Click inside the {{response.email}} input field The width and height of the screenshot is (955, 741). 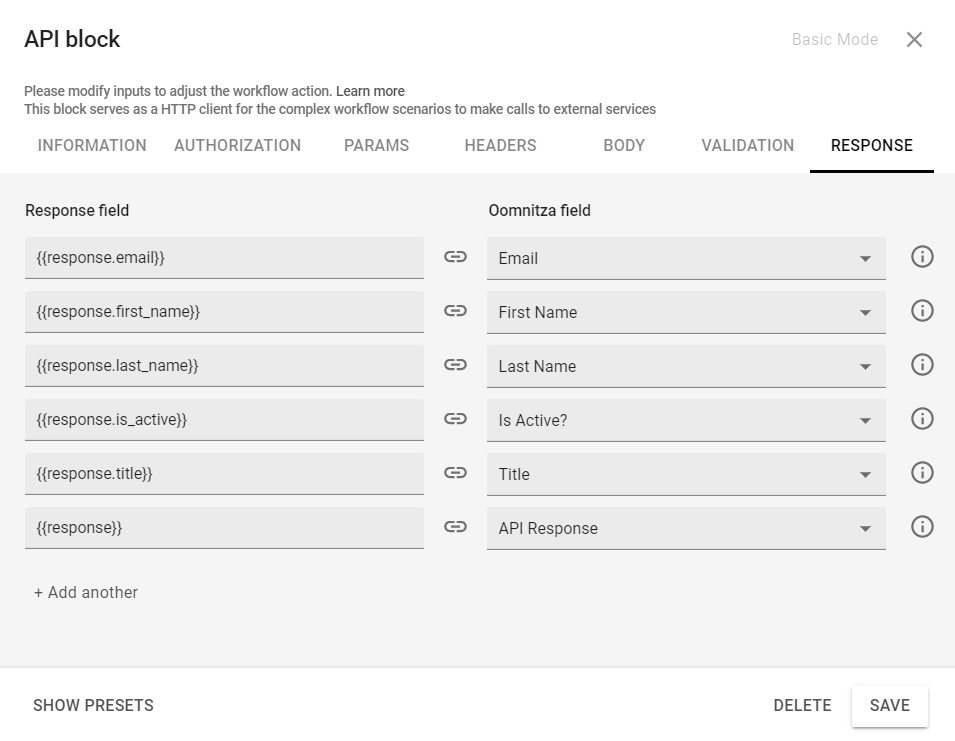click(x=225, y=257)
